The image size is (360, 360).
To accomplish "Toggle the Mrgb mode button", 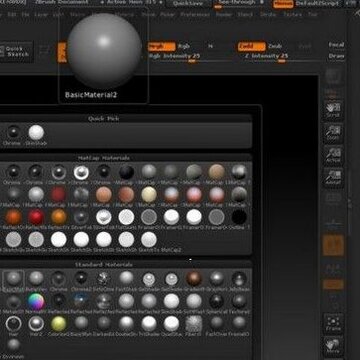I will (162, 46).
